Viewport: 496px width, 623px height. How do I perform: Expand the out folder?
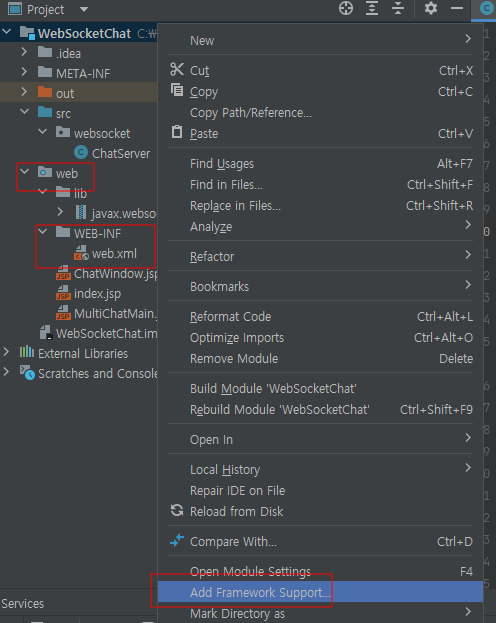click(x=24, y=91)
